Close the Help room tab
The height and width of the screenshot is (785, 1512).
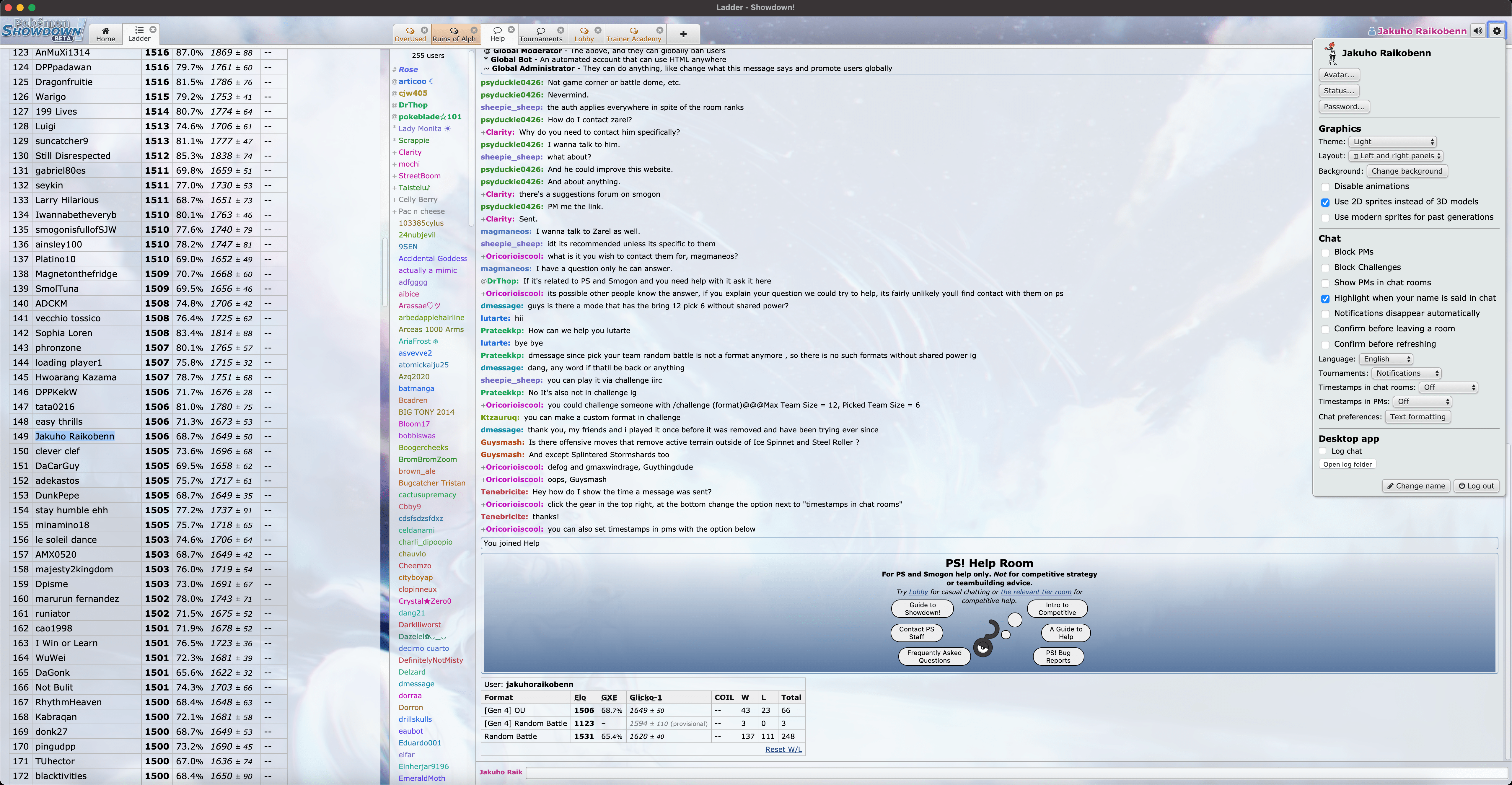coord(511,29)
